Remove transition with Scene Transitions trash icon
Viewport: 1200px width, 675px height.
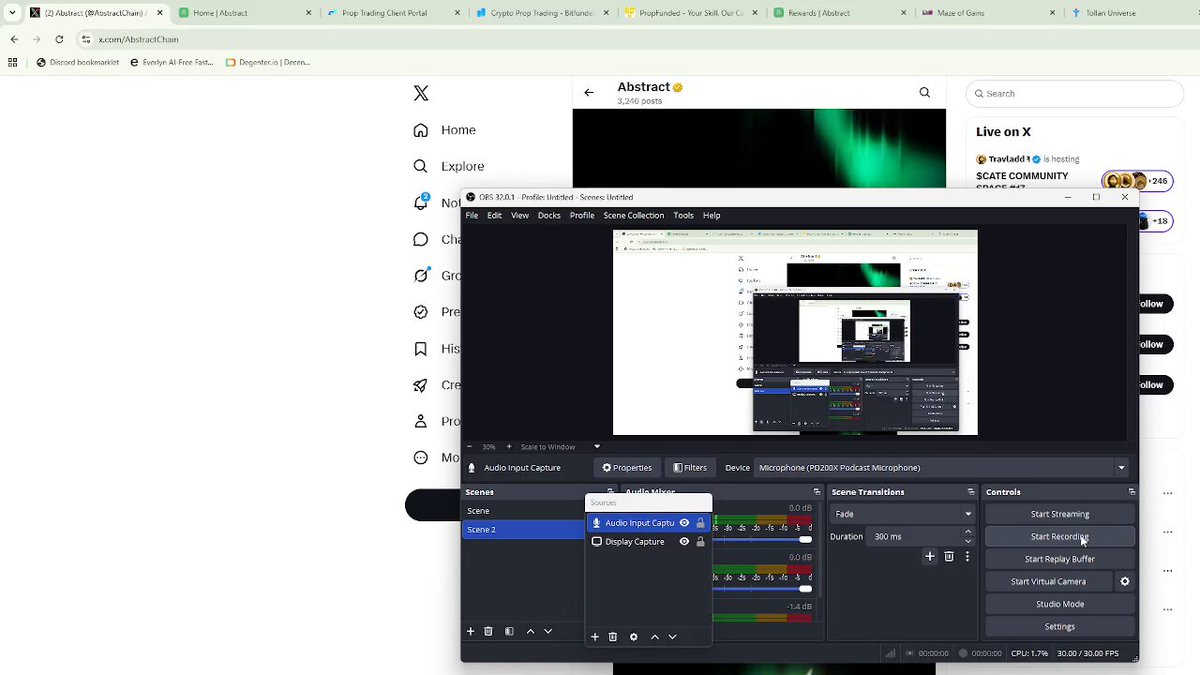click(x=949, y=556)
